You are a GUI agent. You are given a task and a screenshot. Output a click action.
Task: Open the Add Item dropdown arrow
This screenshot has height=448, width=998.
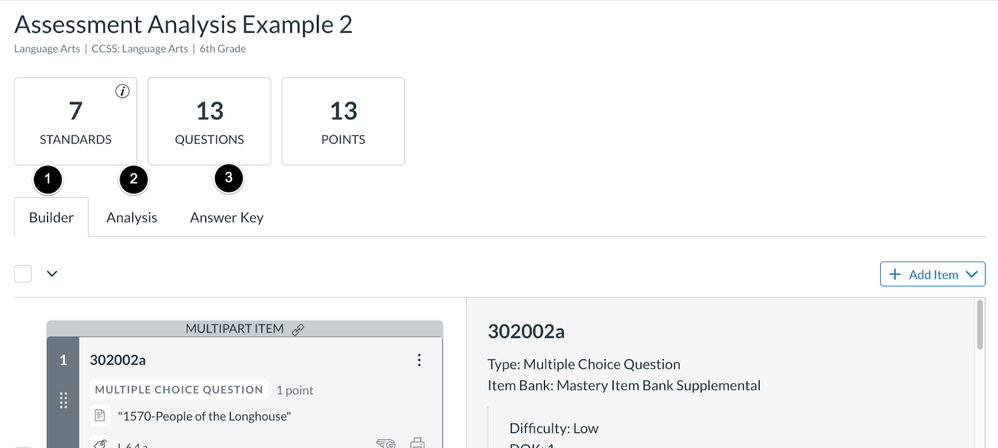point(971,274)
